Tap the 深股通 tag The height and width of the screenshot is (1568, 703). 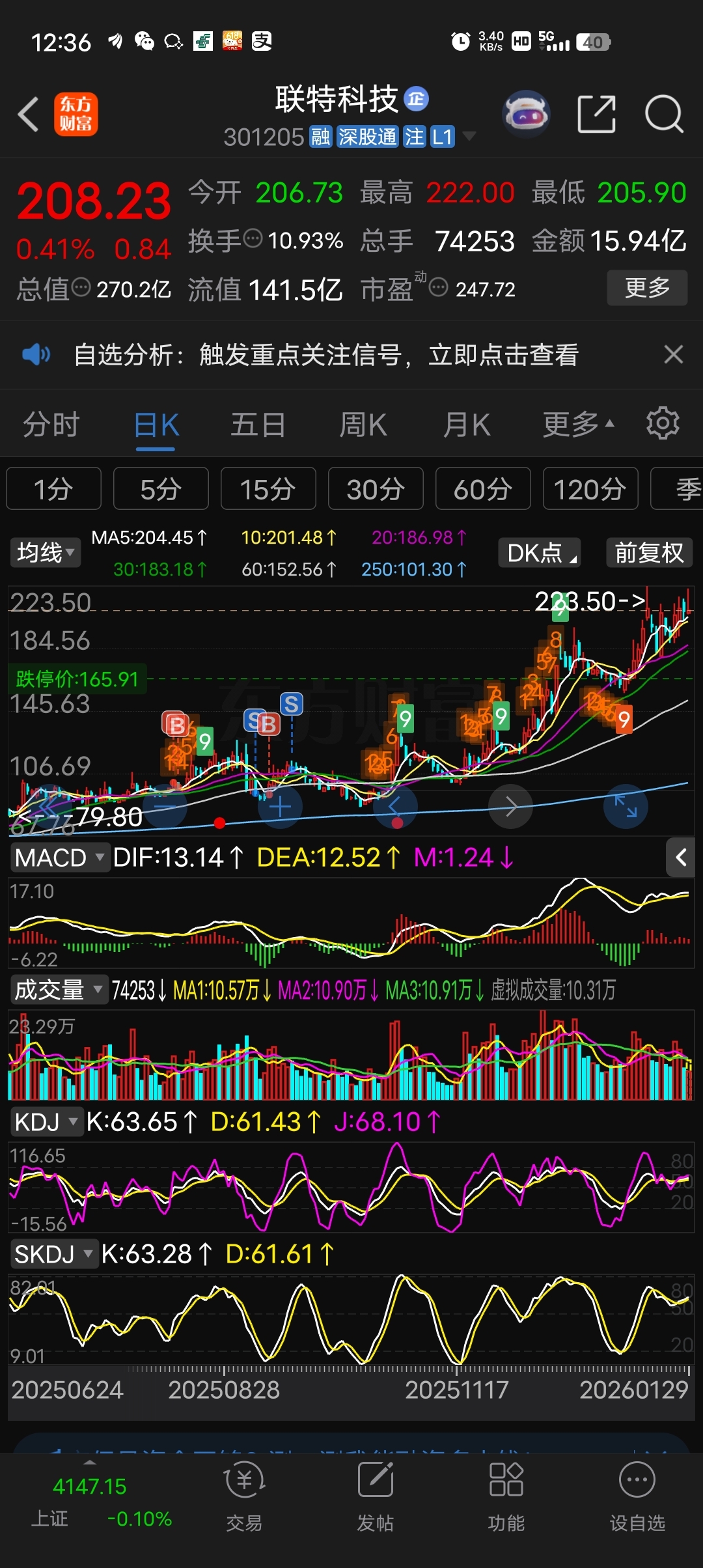pos(367,137)
